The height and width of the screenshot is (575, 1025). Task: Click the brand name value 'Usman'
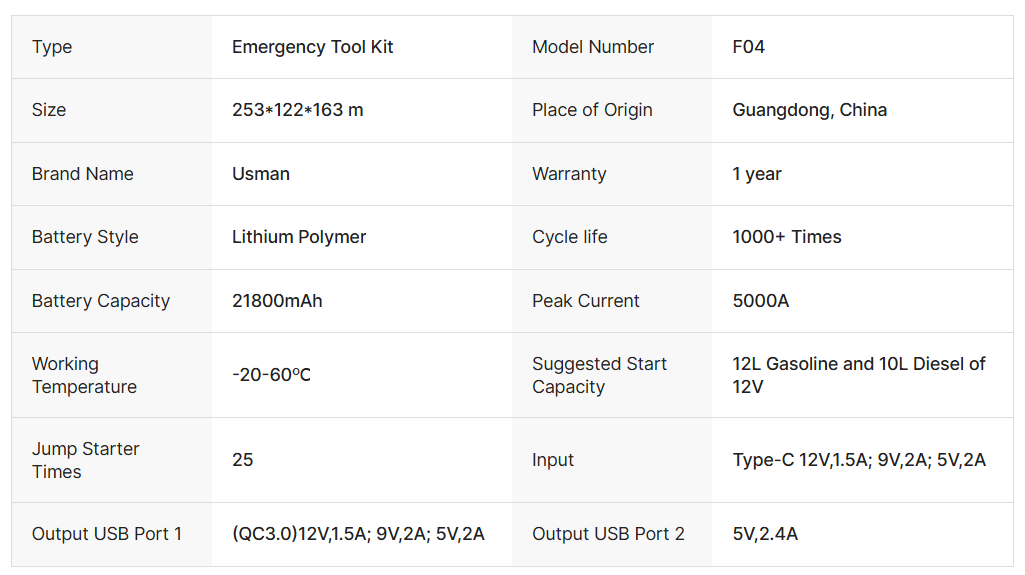261,174
